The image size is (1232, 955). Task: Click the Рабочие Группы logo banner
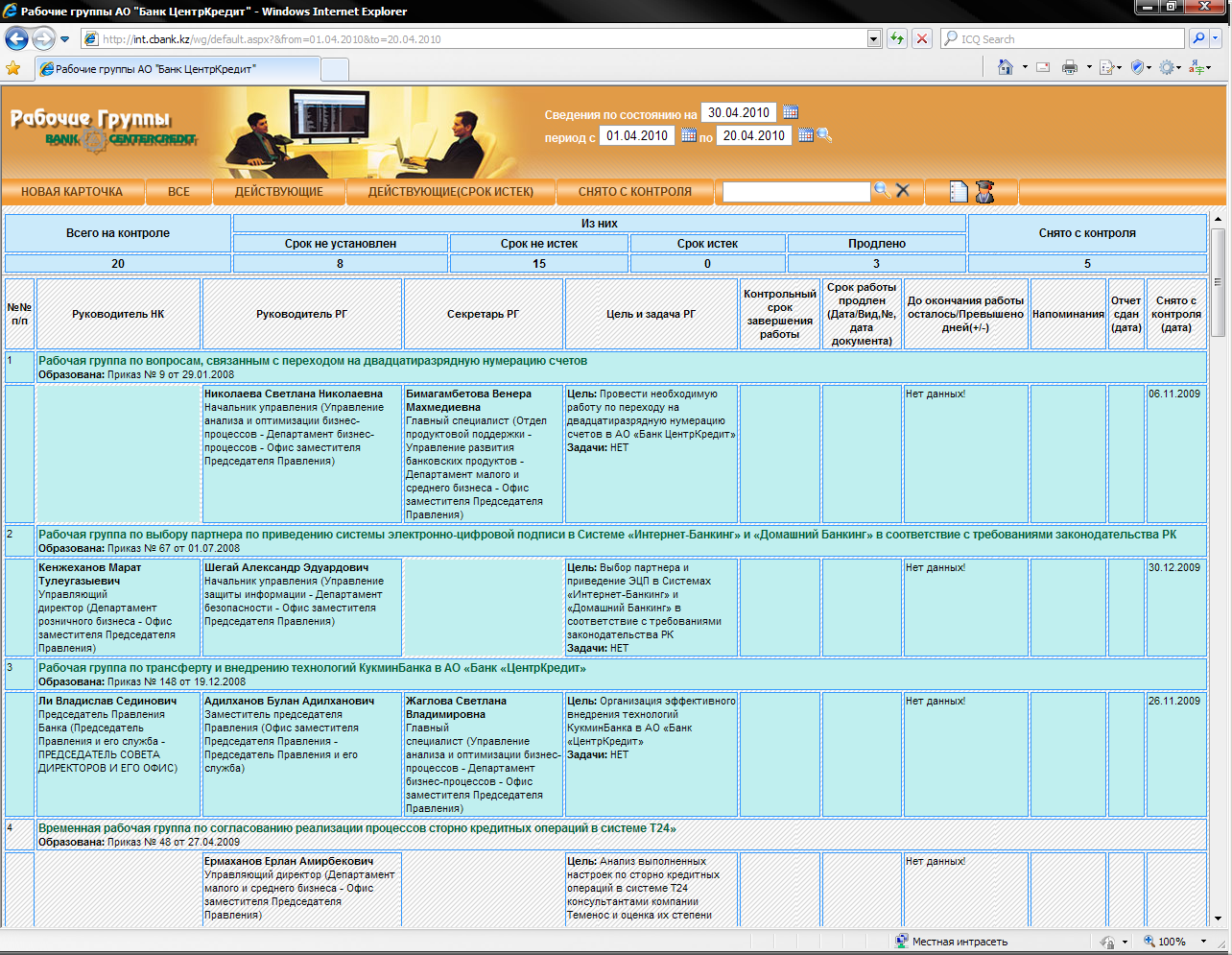click(x=104, y=131)
